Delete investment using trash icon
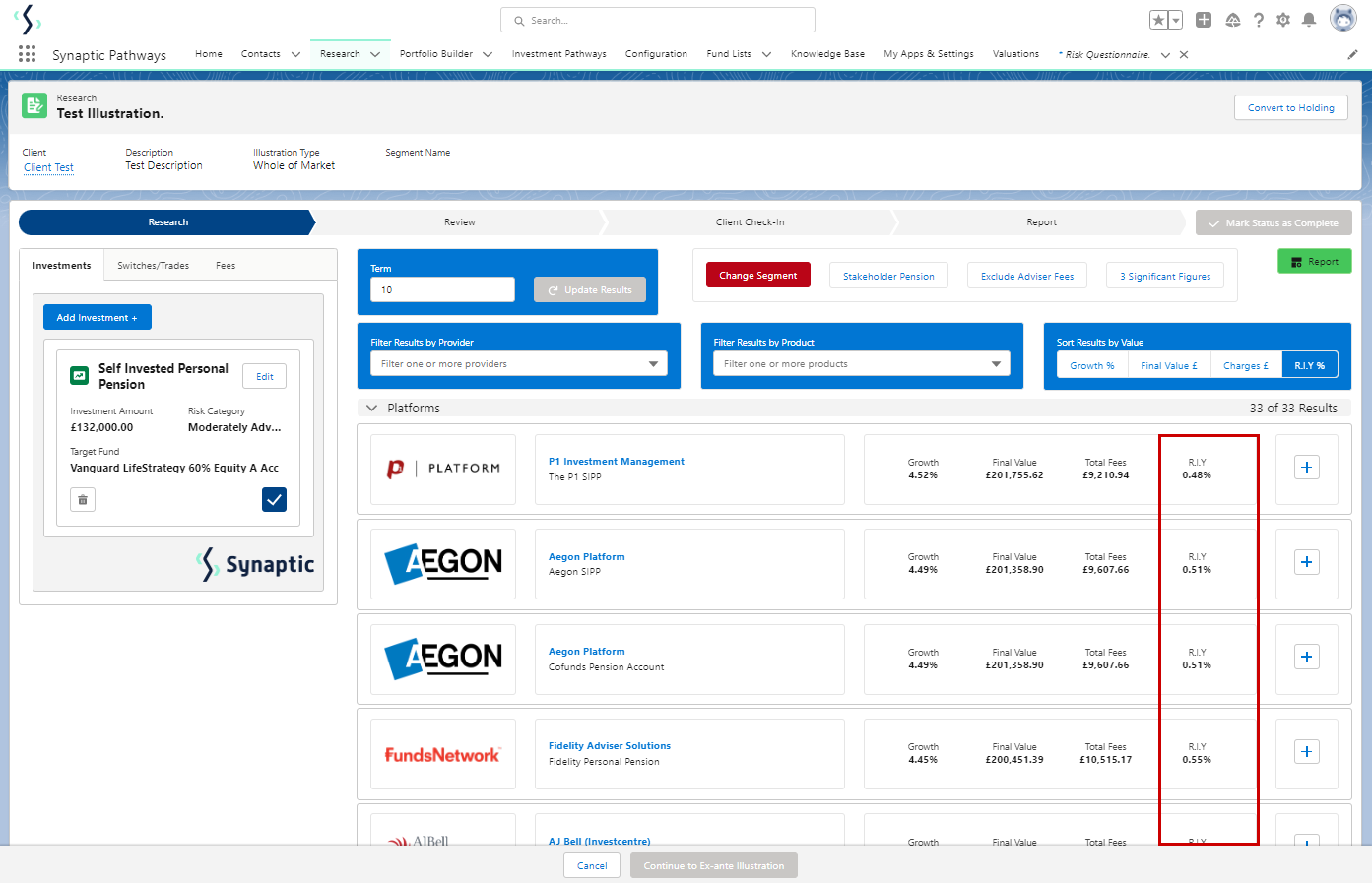 point(83,500)
